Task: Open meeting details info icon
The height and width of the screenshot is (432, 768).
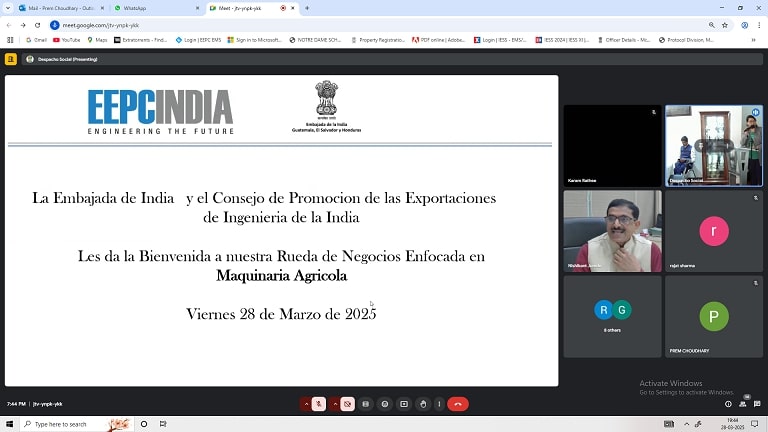Action: (x=728, y=404)
